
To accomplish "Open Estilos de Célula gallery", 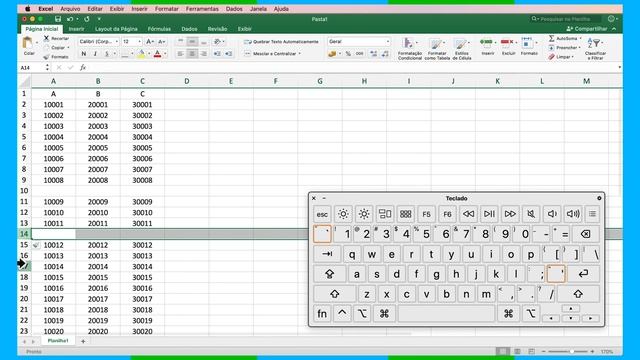I will click(x=462, y=49).
